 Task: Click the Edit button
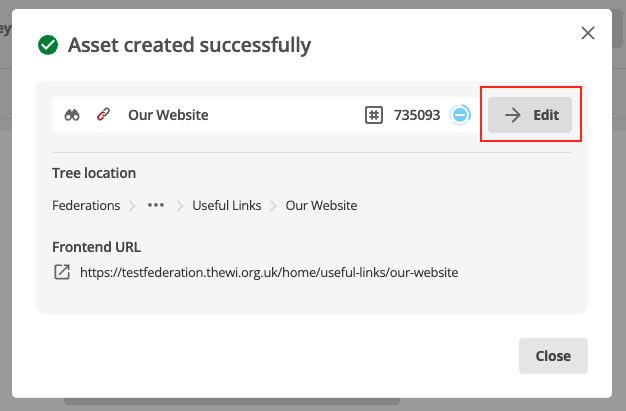(530, 115)
